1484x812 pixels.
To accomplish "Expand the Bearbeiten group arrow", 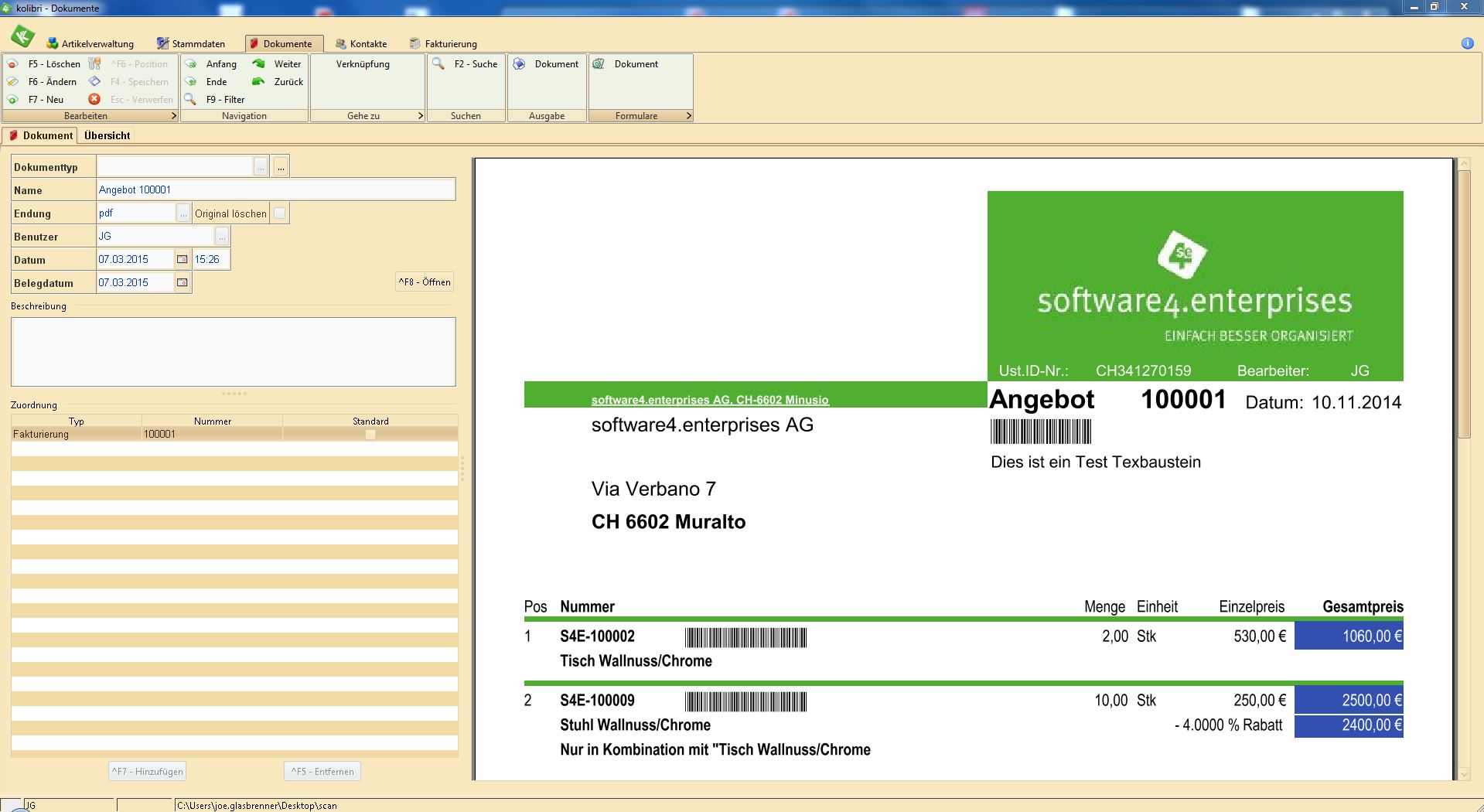I will coord(174,116).
